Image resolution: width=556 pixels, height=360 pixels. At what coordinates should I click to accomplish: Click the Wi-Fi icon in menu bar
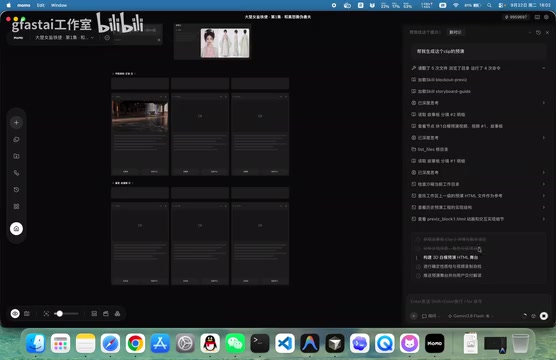click(x=456, y=5)
